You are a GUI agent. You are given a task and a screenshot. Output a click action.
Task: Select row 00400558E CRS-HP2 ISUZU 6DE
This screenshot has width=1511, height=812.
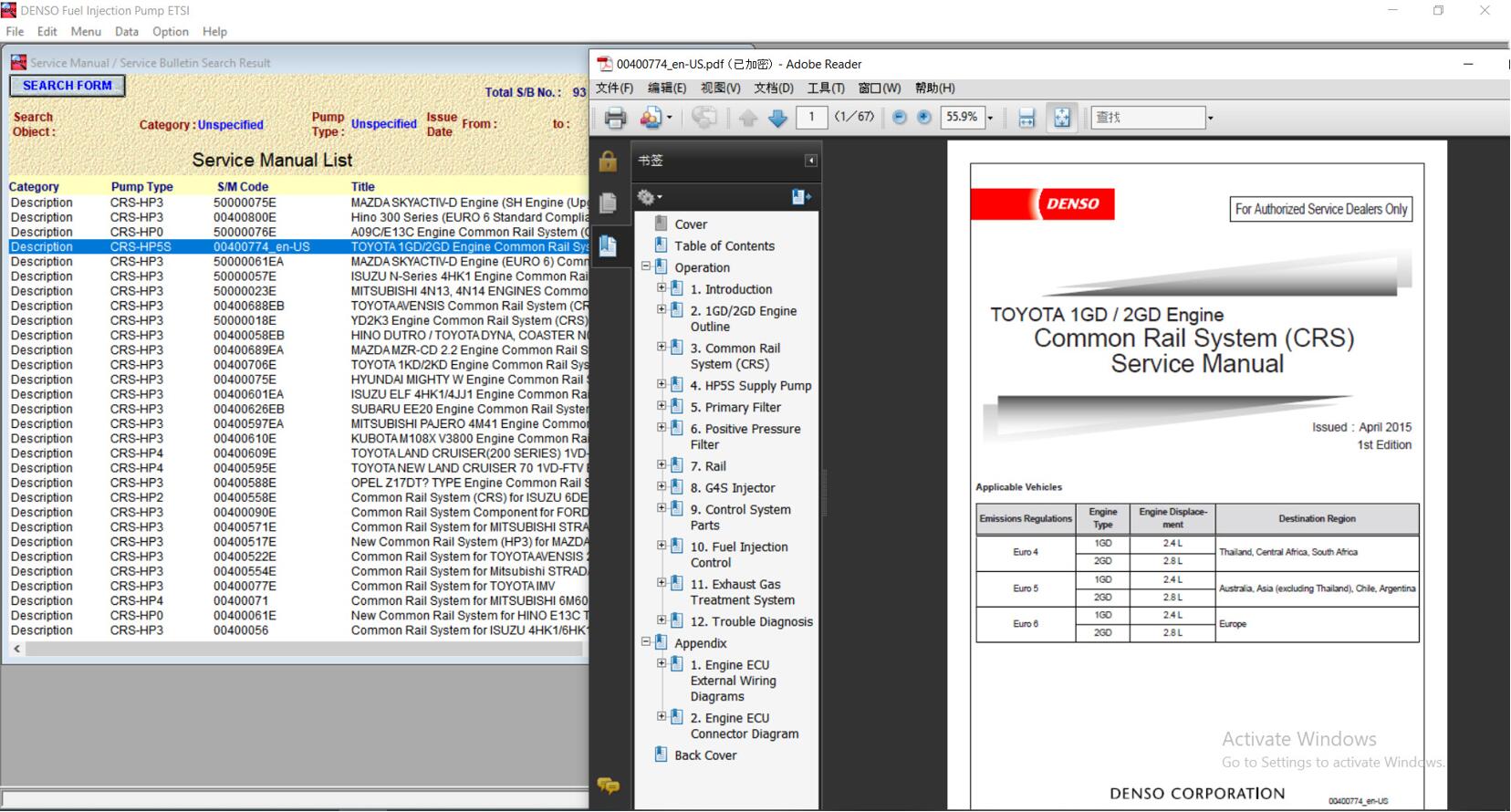tap(298, 497)
